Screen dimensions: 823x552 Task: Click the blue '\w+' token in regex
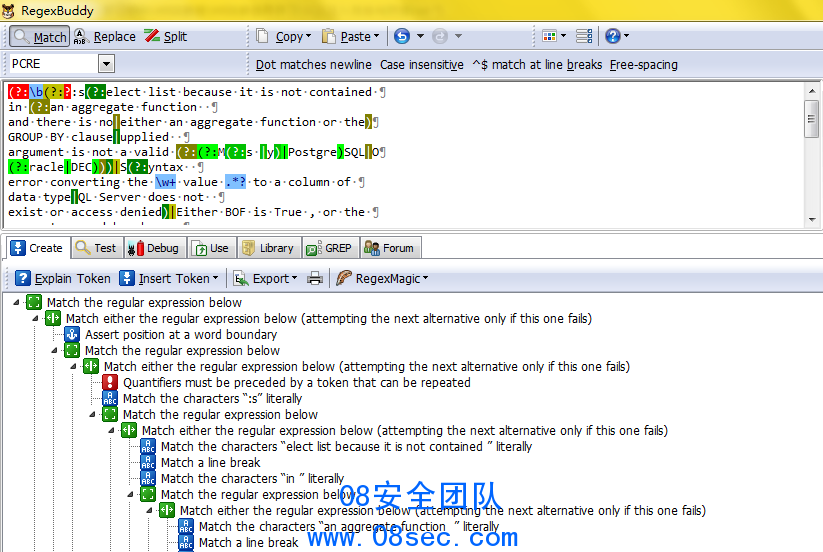pyautogui.click(x=165, y=182)
